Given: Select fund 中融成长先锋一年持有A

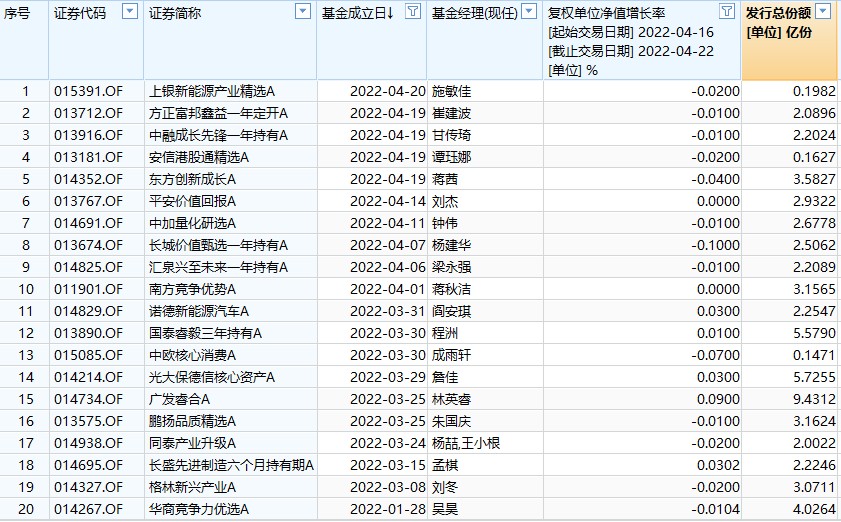Looking at the screenshot, I should tap(218, 135).
